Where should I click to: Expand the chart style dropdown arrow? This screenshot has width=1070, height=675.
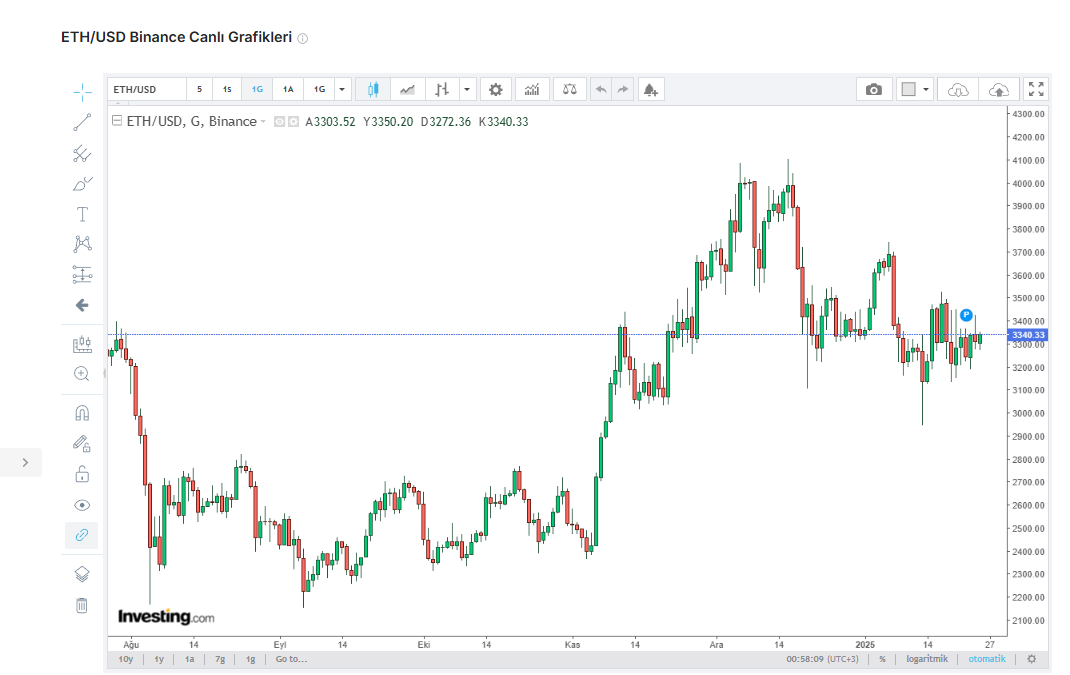[x=467, y=89]
